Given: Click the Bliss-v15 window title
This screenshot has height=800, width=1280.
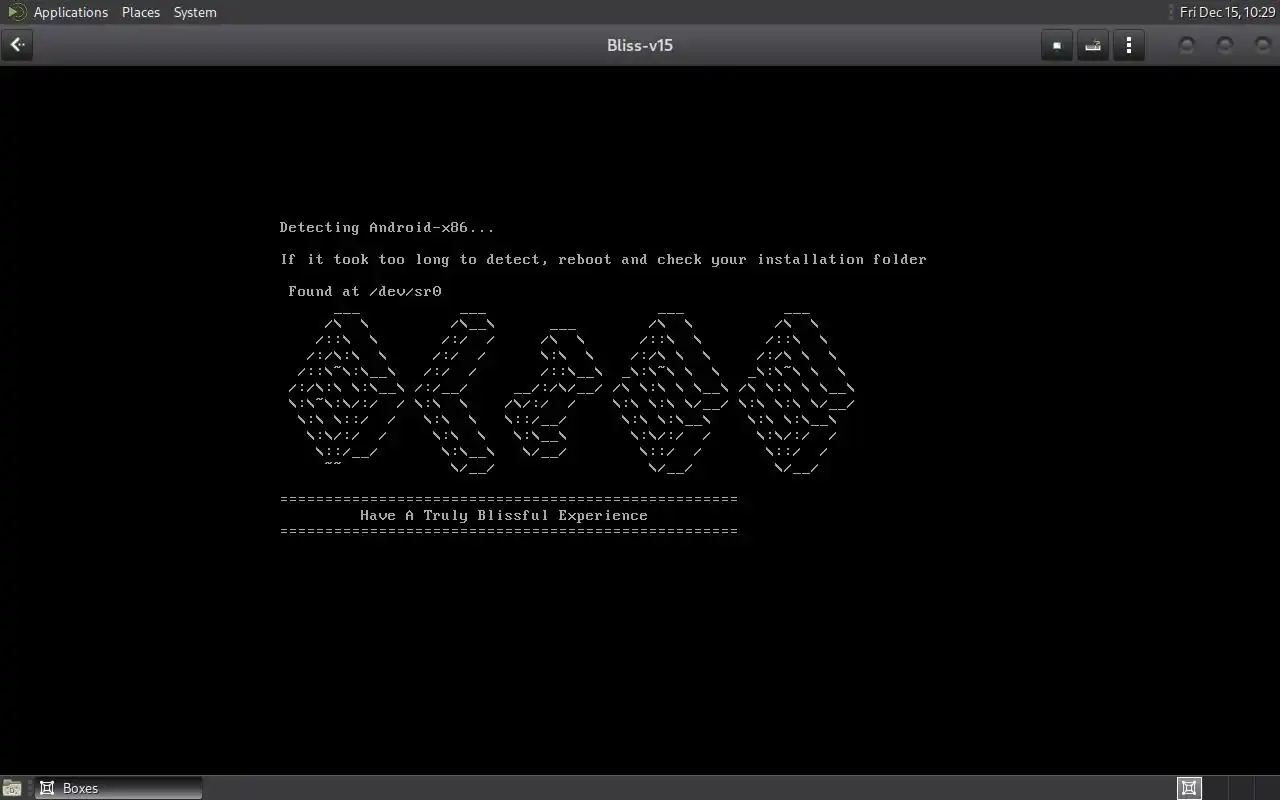Looking at the screenshot, I should [640, 45].
